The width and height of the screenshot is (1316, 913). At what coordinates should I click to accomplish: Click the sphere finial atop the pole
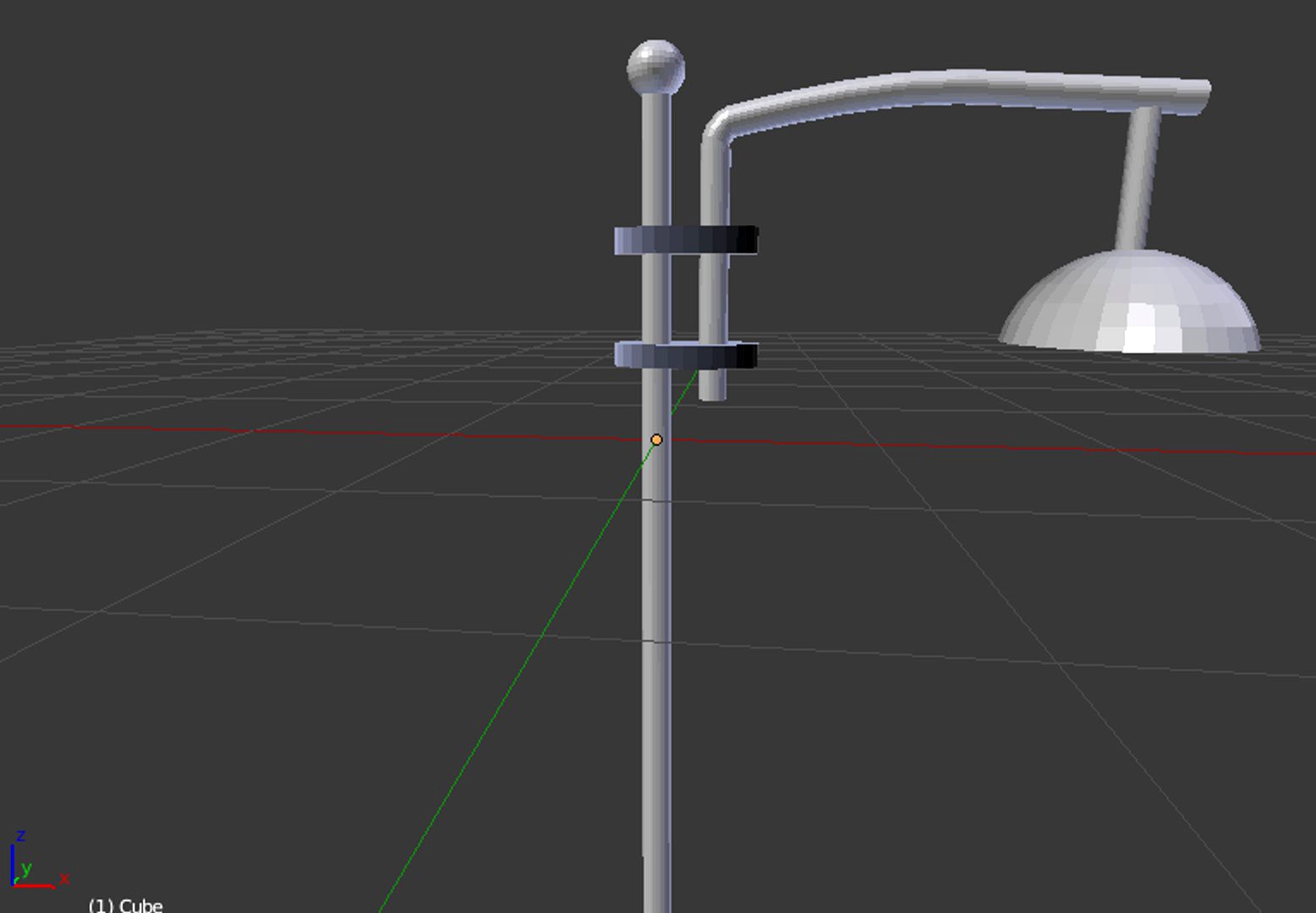(655, 68)
